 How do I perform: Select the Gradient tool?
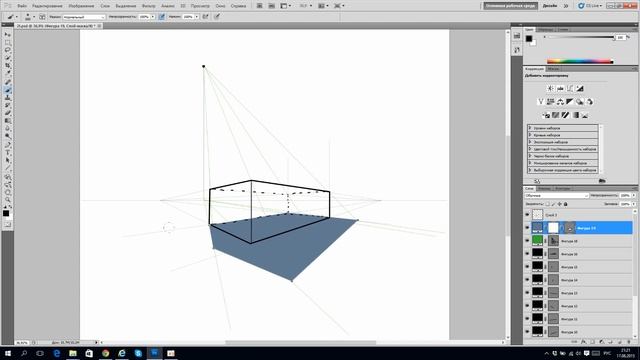7,121
